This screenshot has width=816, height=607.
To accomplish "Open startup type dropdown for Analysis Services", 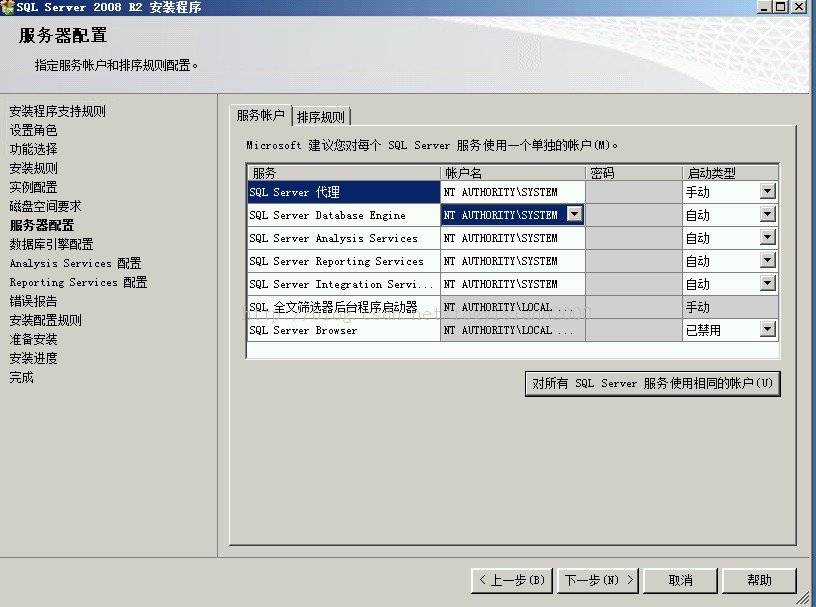I will coord(768,237).
